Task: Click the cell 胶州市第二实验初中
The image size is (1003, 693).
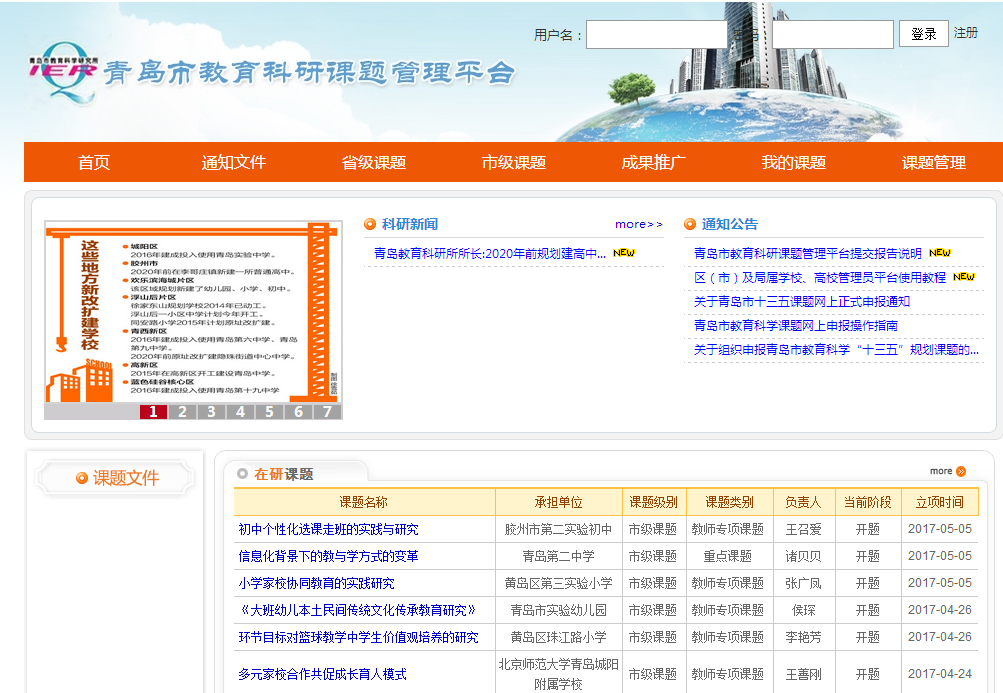Action: click(x=558, y=529)
